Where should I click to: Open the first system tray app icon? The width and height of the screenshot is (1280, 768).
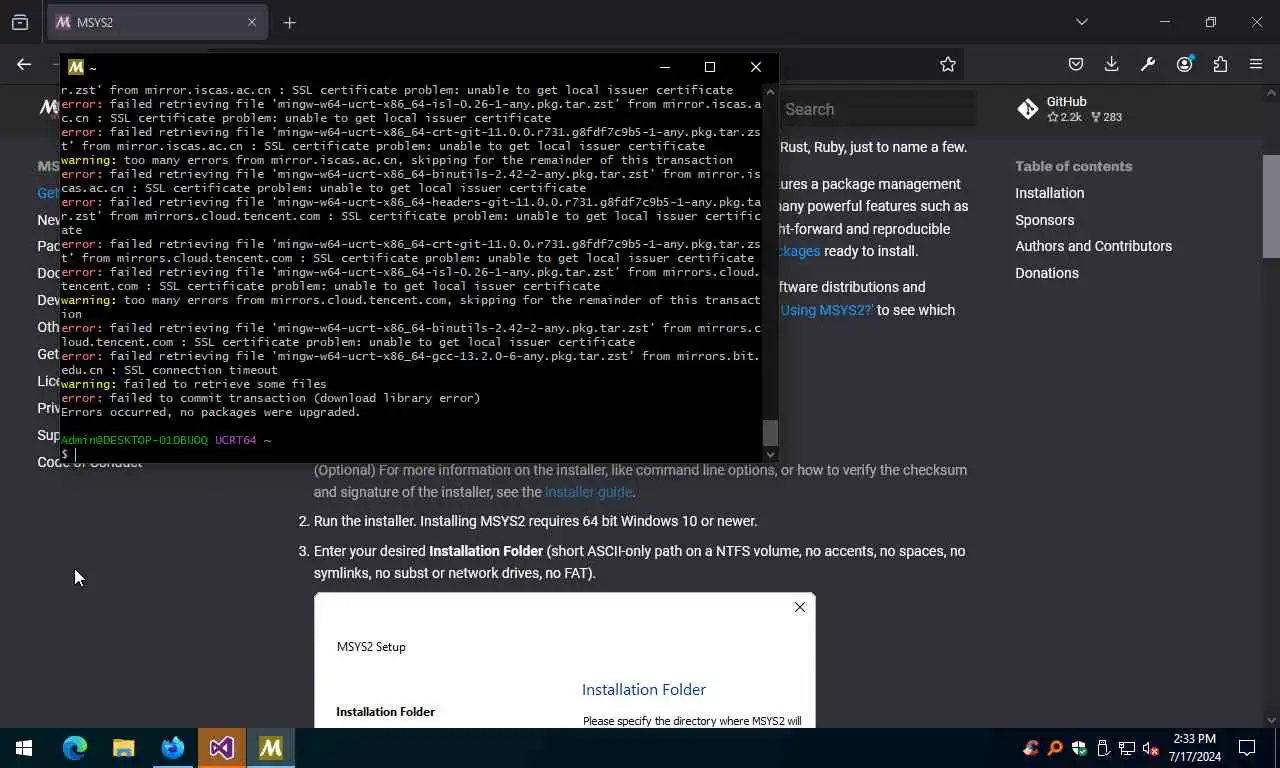[1031, 748]
